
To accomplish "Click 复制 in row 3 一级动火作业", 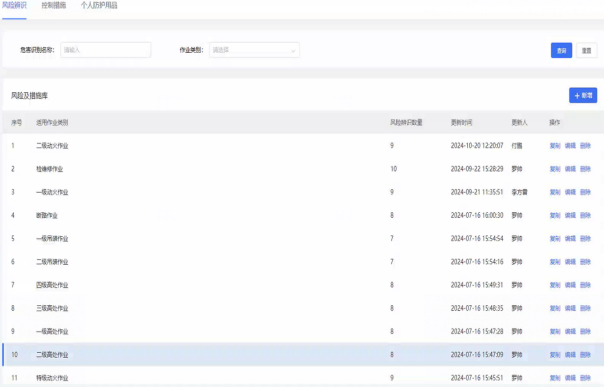I will click(555, 192).
